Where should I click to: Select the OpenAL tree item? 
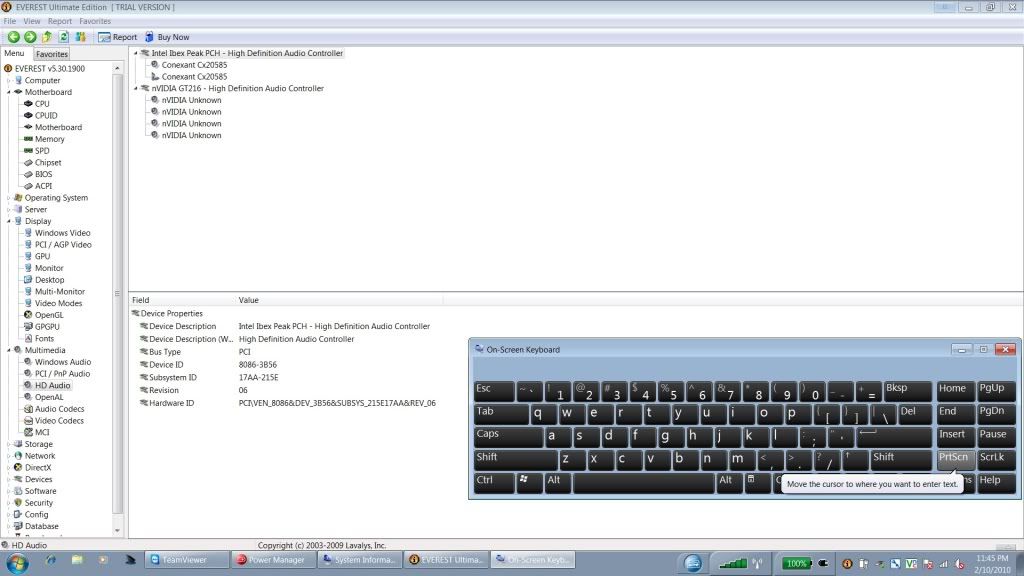pos(49,398)
